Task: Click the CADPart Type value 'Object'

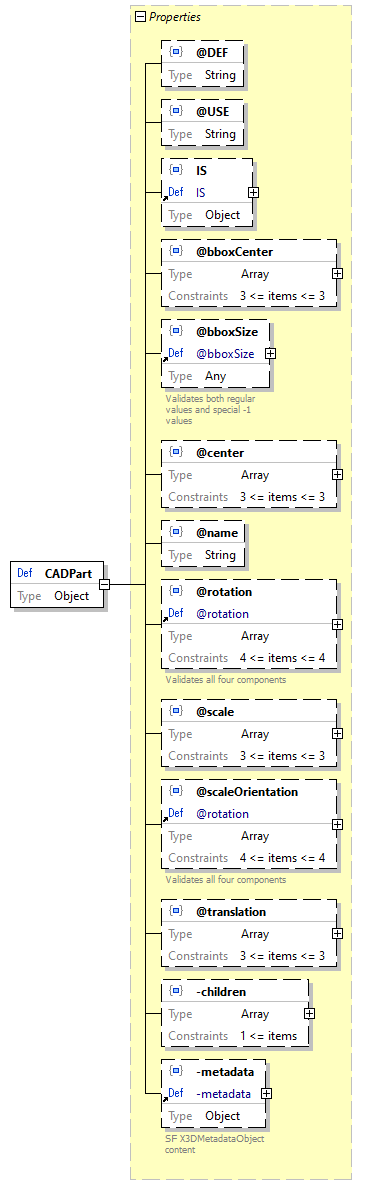Action: click(x=72, y=596)
